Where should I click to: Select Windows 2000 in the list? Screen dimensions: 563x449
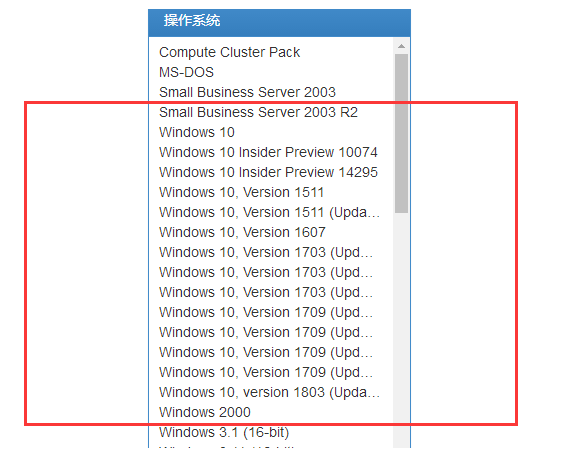(x=205, y=412)
